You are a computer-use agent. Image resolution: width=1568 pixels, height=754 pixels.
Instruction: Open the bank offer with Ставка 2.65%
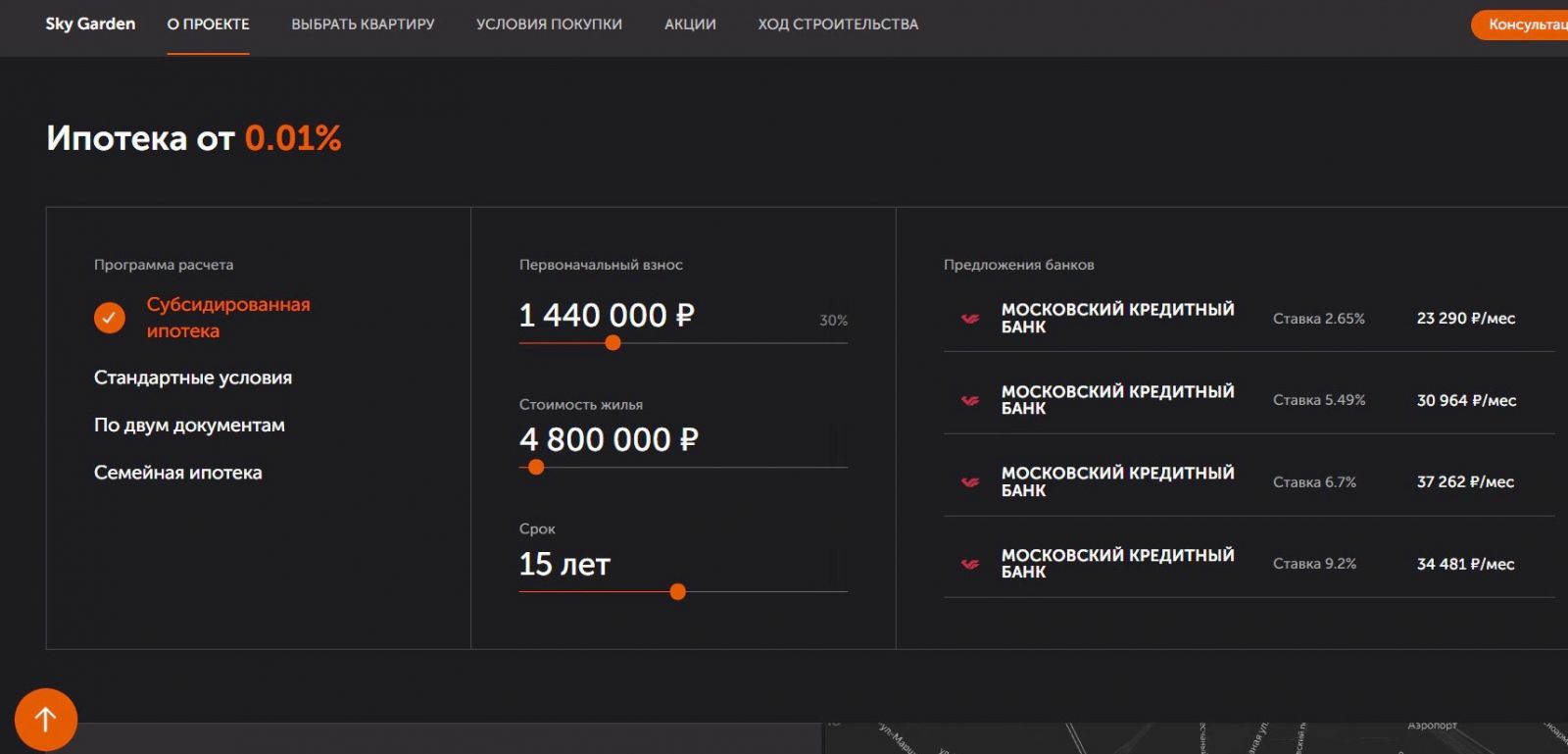pyautogui.click(x=1249, y=319)
